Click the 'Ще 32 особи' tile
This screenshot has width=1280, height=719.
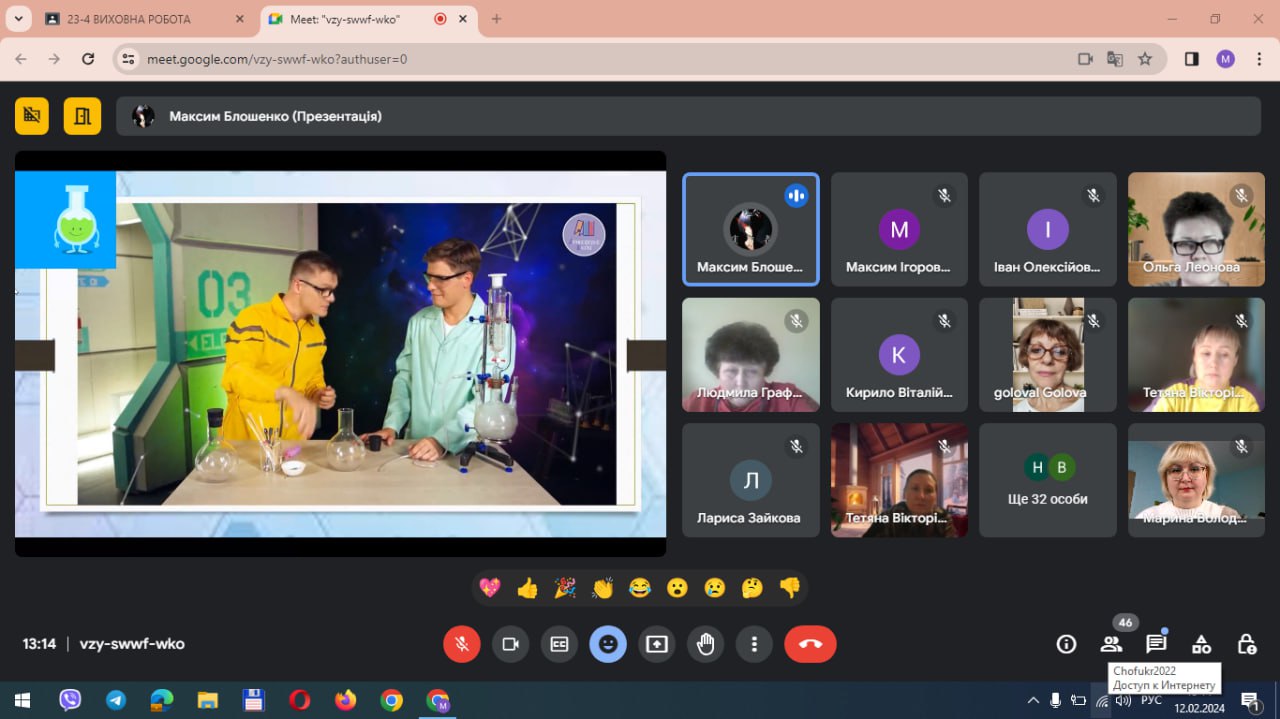point(1047,481)
